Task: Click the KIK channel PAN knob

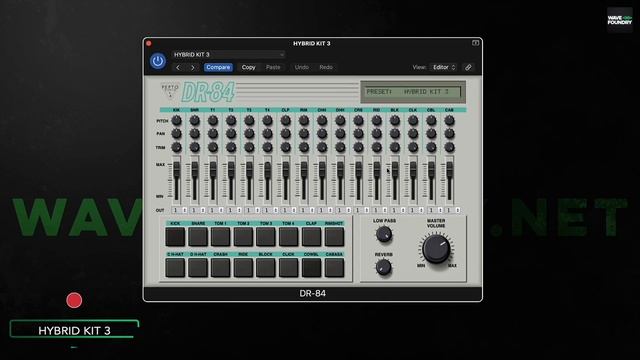Action: point(176,133)
